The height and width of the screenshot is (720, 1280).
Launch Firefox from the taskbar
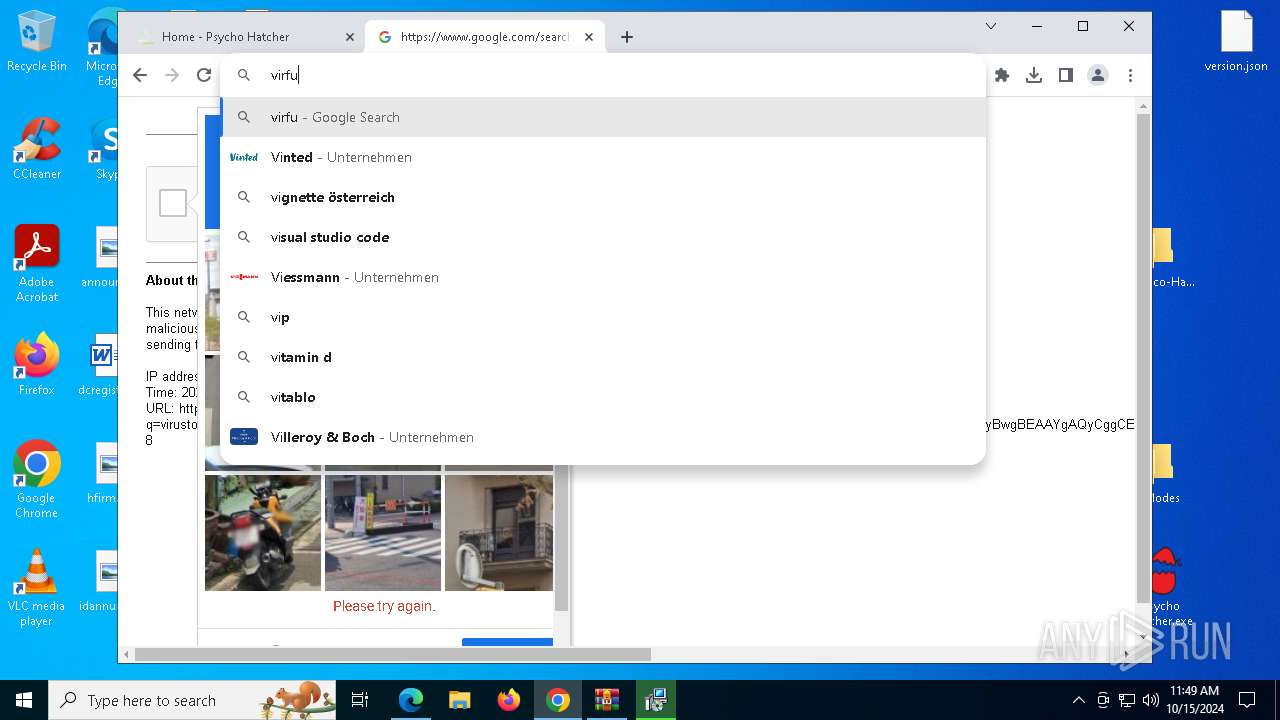[509, 700]
